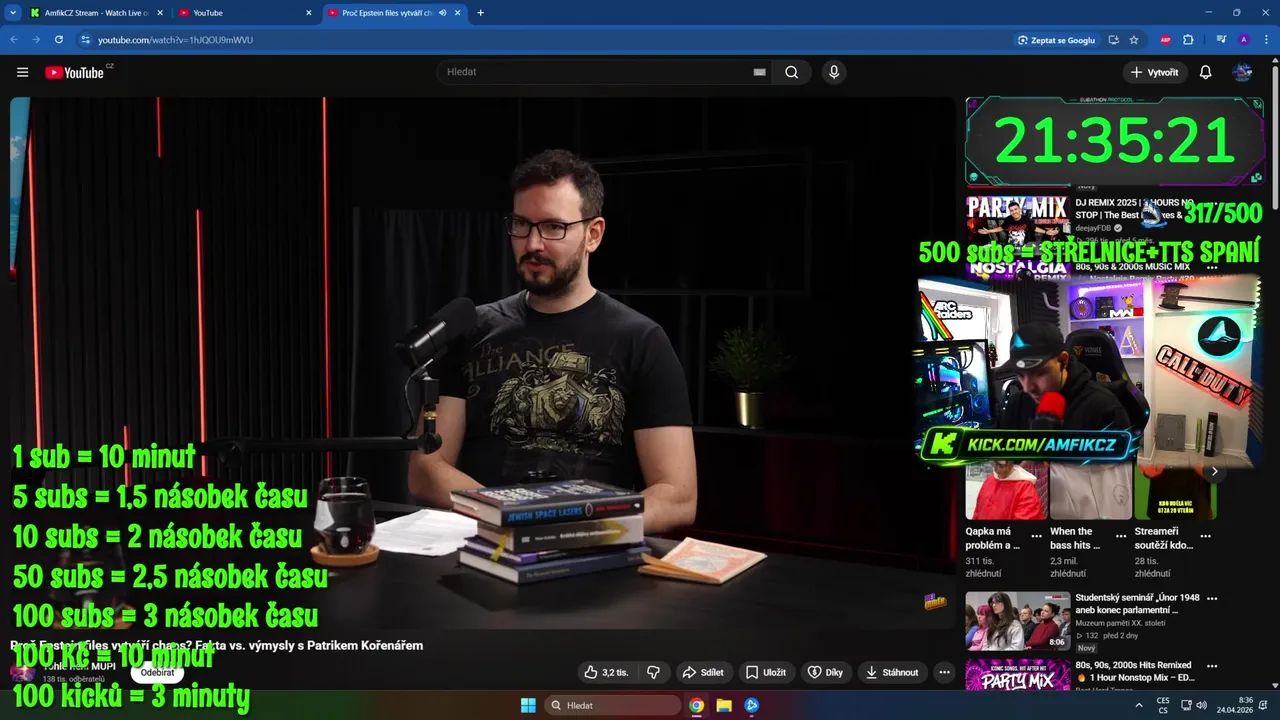The height and width of the screenshot is (720, 1280).
Task: Navigate forward in Chrome
Action: click(36, 40)
